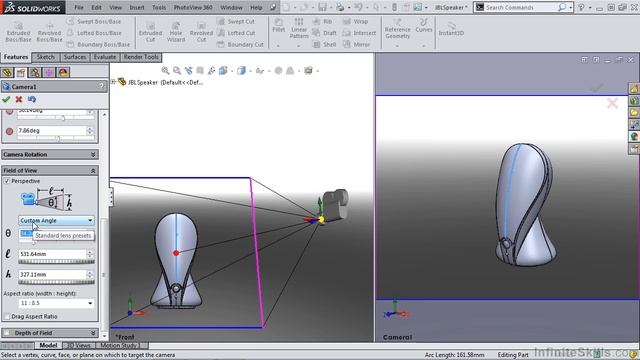
Task: Open the PhotoView 360 menu
Action: (x=193, y=7)
